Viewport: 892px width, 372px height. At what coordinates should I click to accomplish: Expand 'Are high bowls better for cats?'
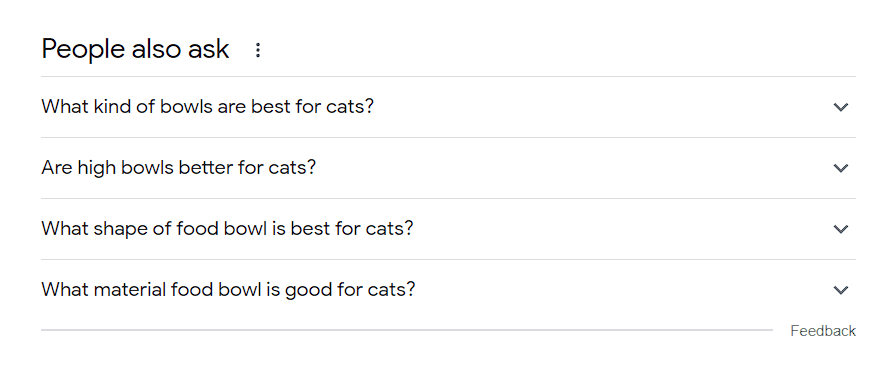click(x=448, y=168)
